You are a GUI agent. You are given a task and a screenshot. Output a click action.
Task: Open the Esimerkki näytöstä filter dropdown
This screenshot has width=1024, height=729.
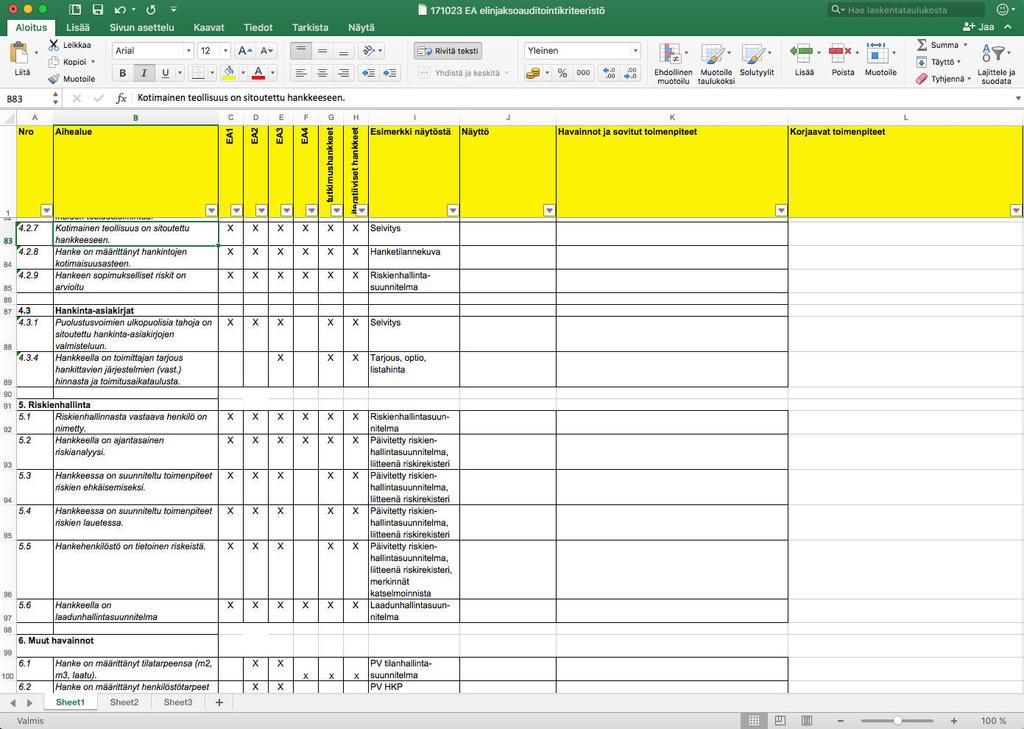tap(453, 210)
